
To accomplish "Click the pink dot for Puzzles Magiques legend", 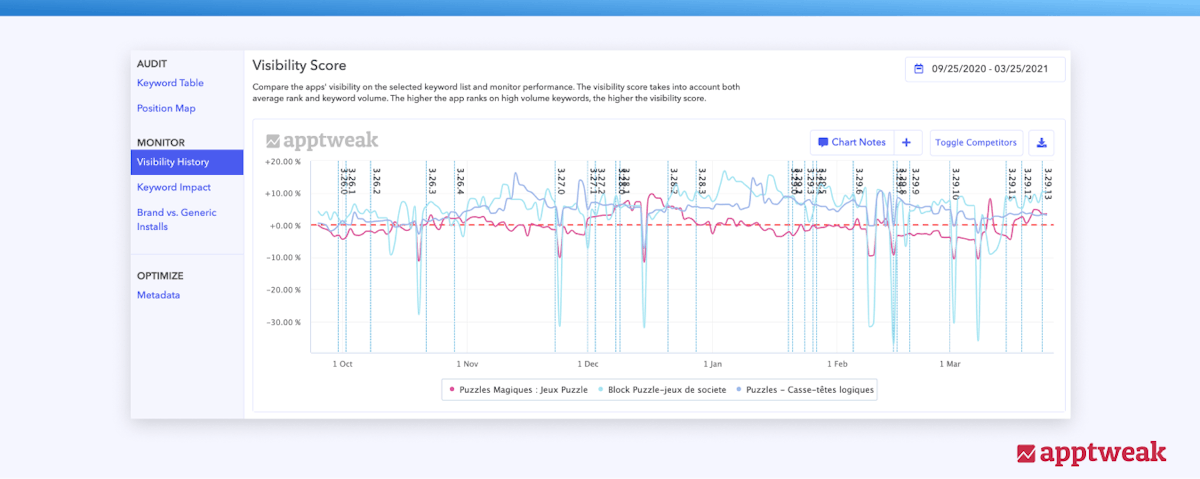I will pos(453,388).
